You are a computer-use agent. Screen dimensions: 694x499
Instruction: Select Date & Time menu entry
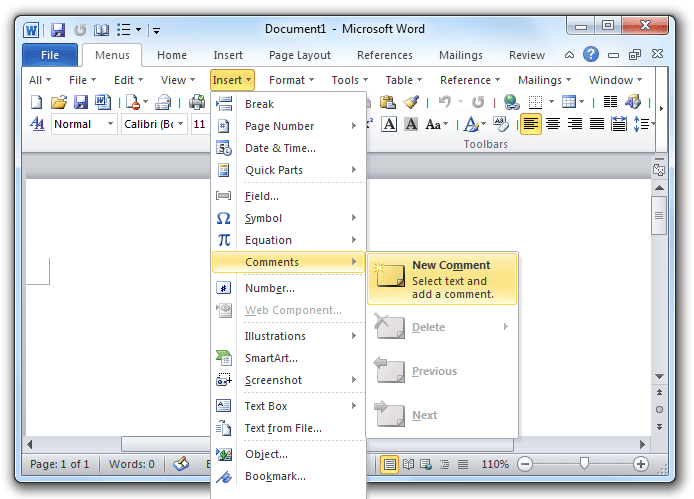pos(289,148)
